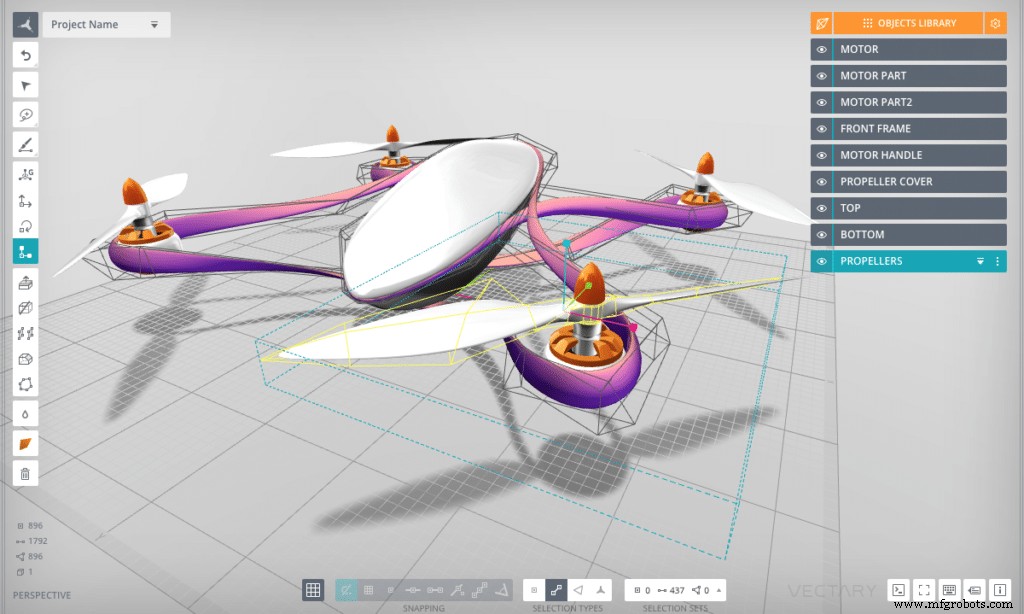Open the PROPELLERS three-dot menu

[997, 261]
